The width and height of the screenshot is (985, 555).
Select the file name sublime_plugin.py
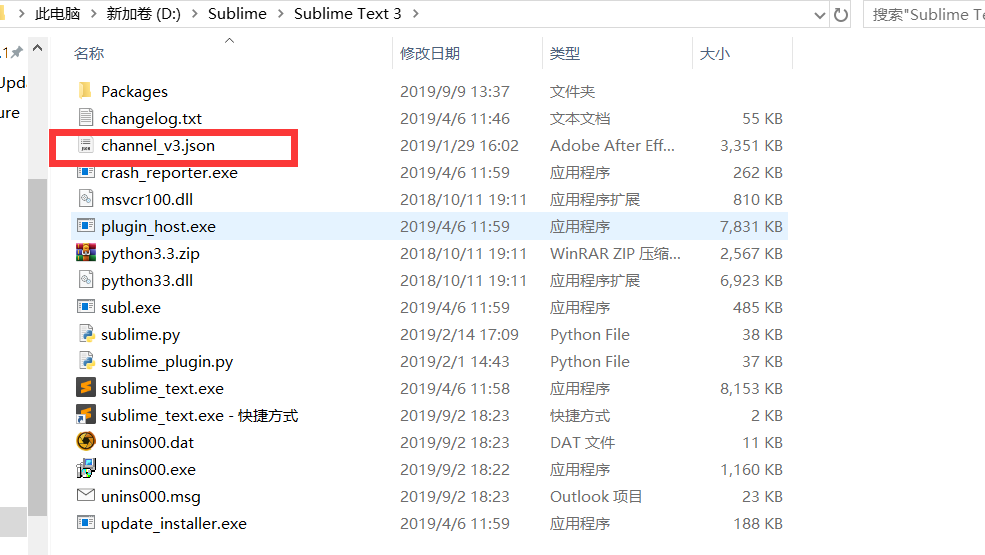pyautogui.click(x=167, y=362)
